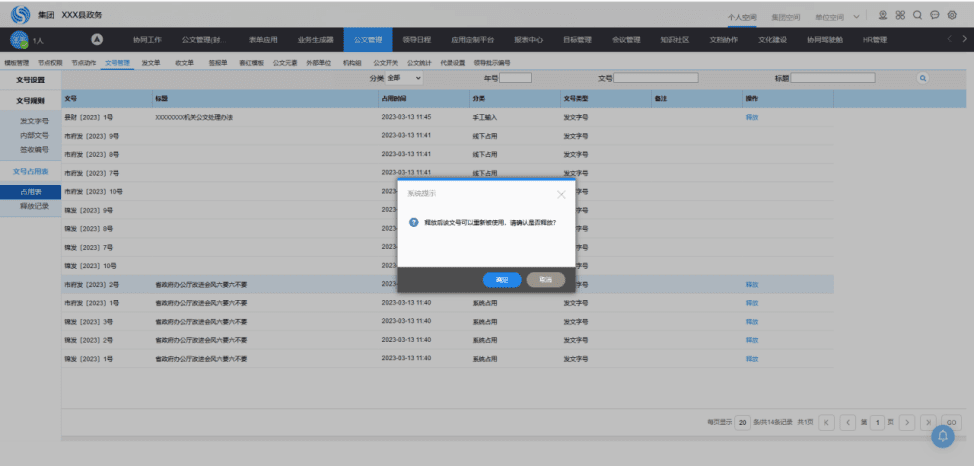This screenshot has height=466, width=975.
Task: Click the GO pagination button
Action: [x=952, y=422]
